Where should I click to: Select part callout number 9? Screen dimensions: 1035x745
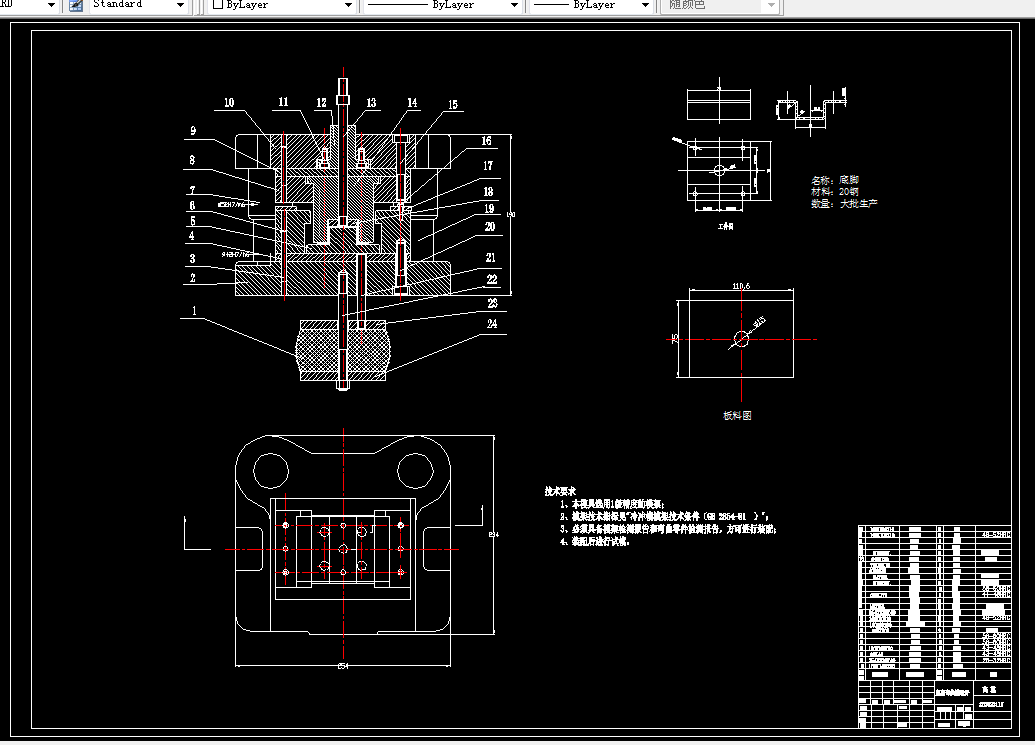point(193,131)
